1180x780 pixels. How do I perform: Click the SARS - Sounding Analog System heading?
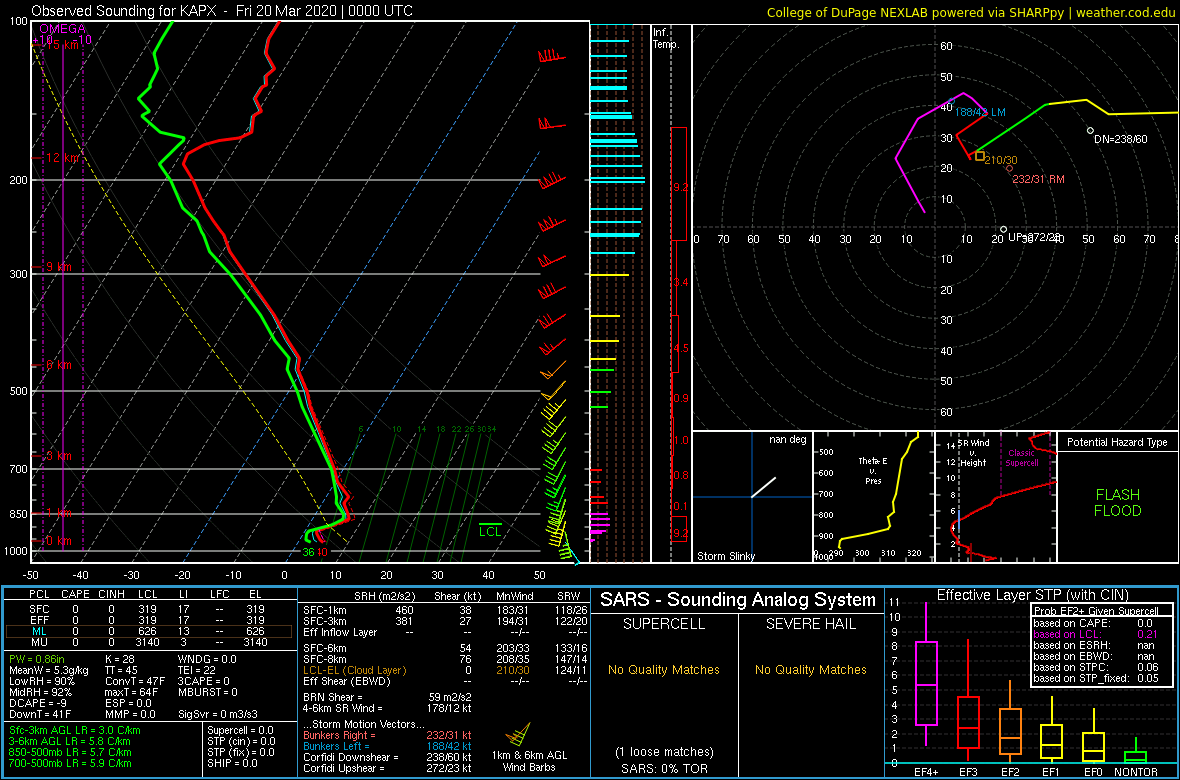[x=738, y=600]
